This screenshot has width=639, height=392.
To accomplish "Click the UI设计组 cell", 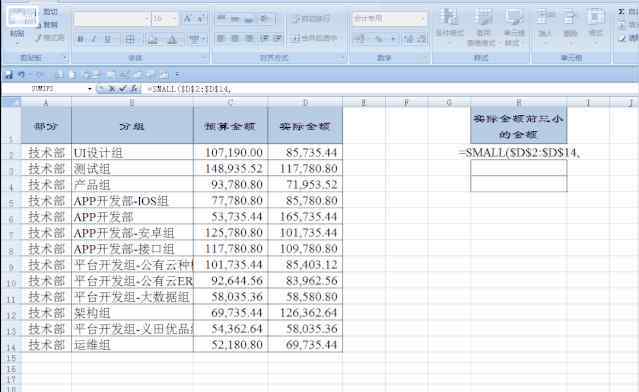I will point(132,153).
